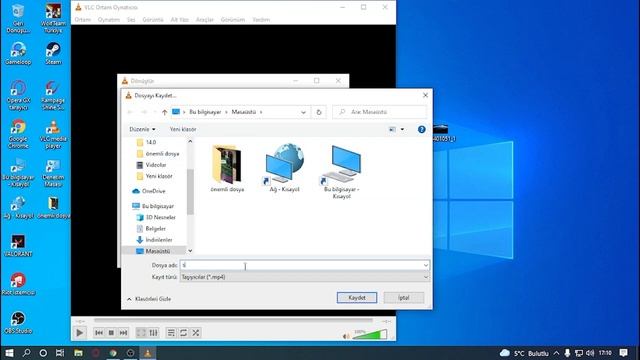Open the Ses menu in VLC
The width and height of the screenshot is (640, 360).
(131, 20)
